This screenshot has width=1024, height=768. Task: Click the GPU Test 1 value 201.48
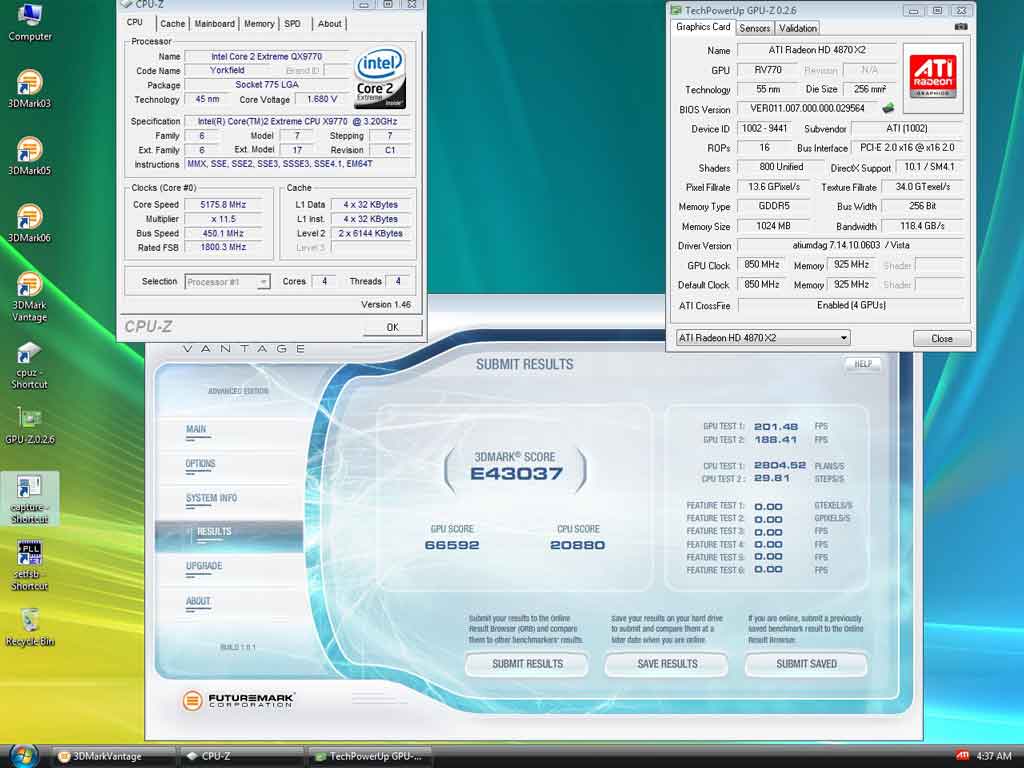pyautogui.click(x=776, y=426)
